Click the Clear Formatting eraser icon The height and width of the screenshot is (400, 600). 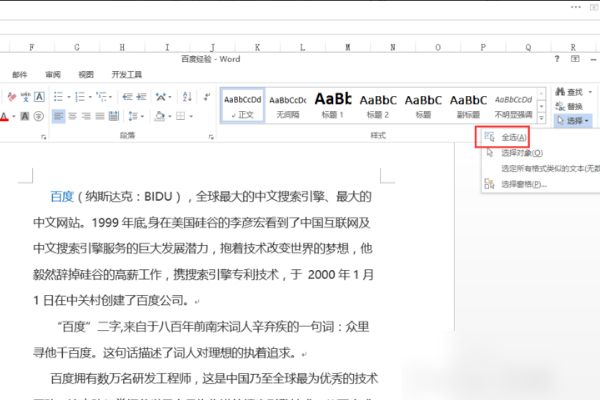pos(11,97)
